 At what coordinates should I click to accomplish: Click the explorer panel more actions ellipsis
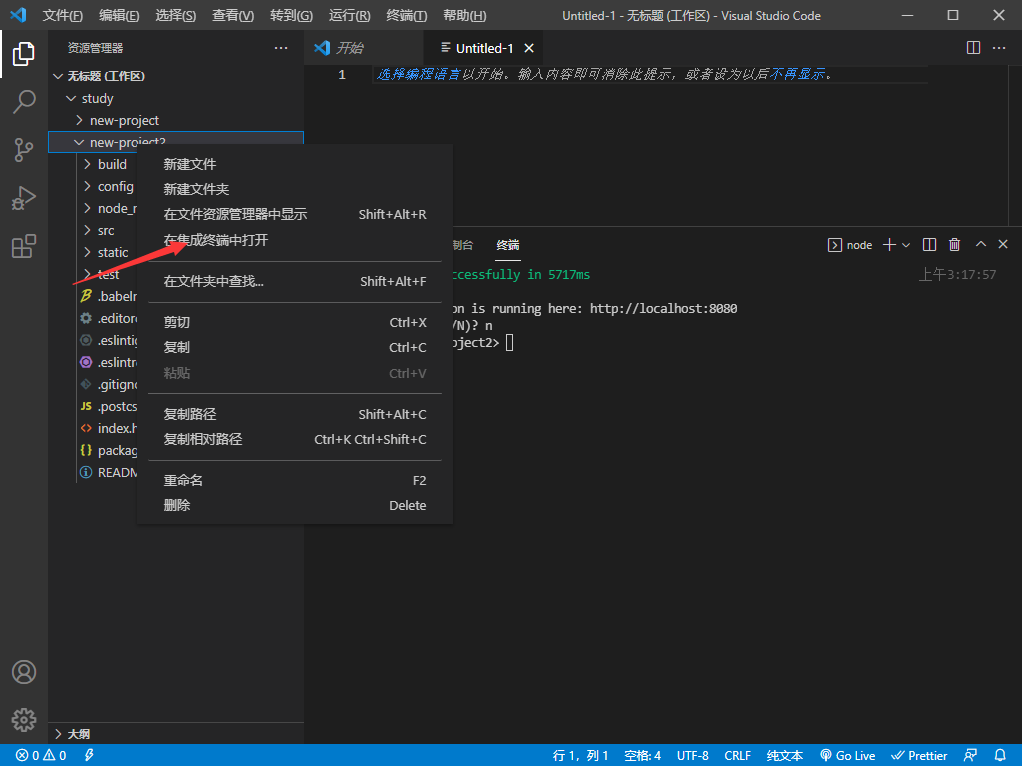tap(281, 48)
